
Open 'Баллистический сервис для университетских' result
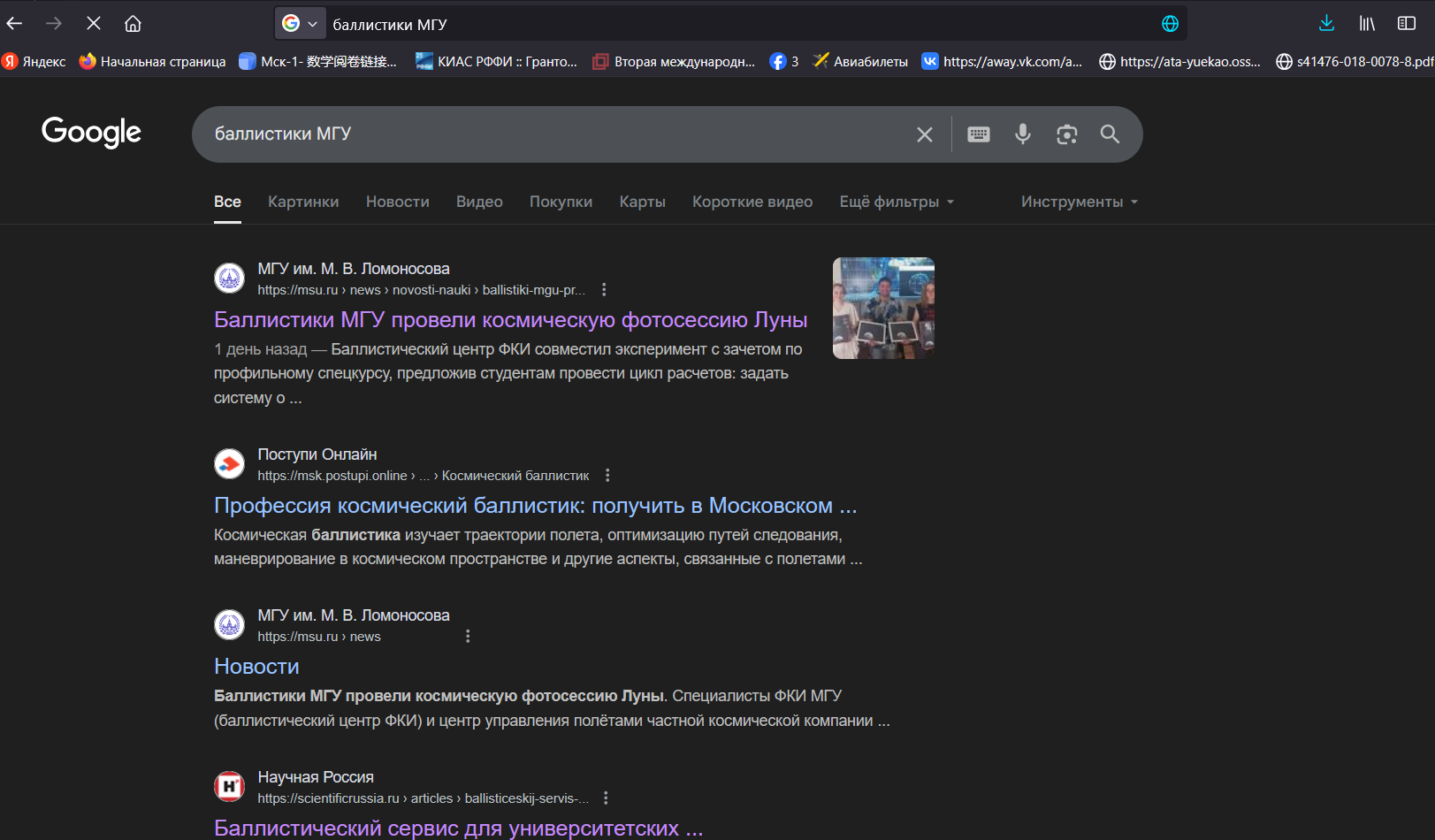coord(459,828)
